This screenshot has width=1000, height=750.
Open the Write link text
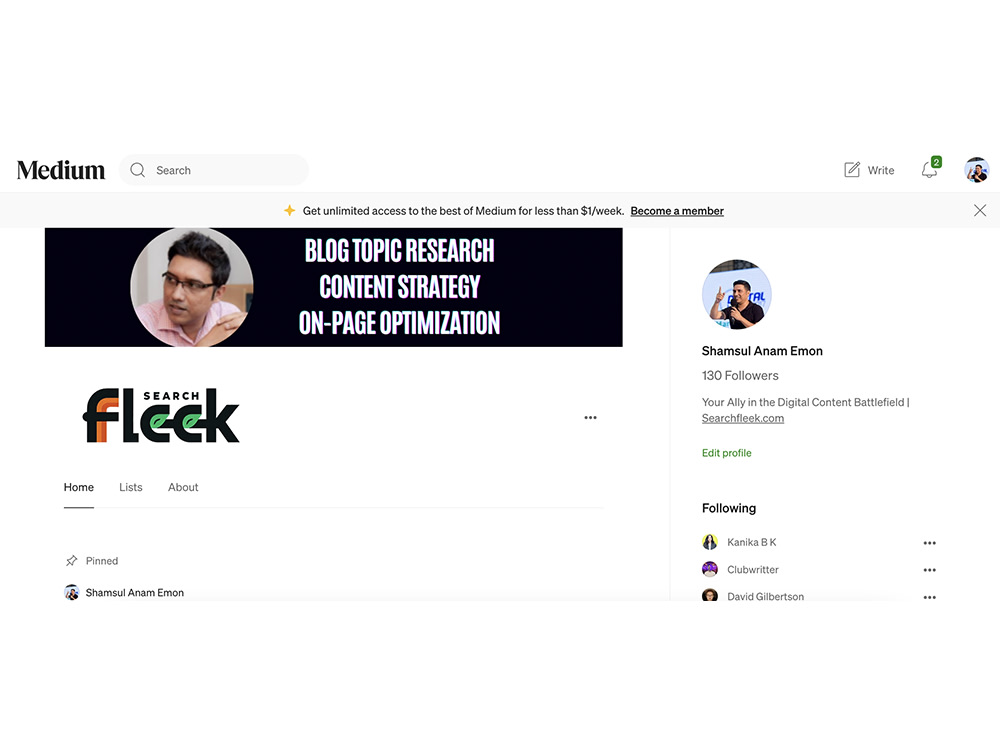pos(881,170)
